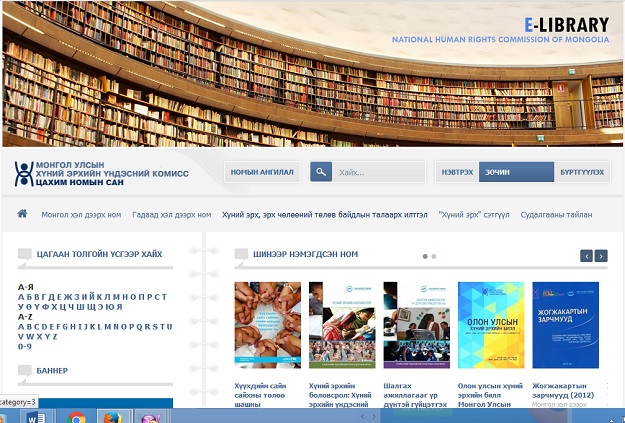The width and height of the screenshot is (625, 423).
Task: Click the А-Я alphabet range link
Action: (x=25, y=287)
